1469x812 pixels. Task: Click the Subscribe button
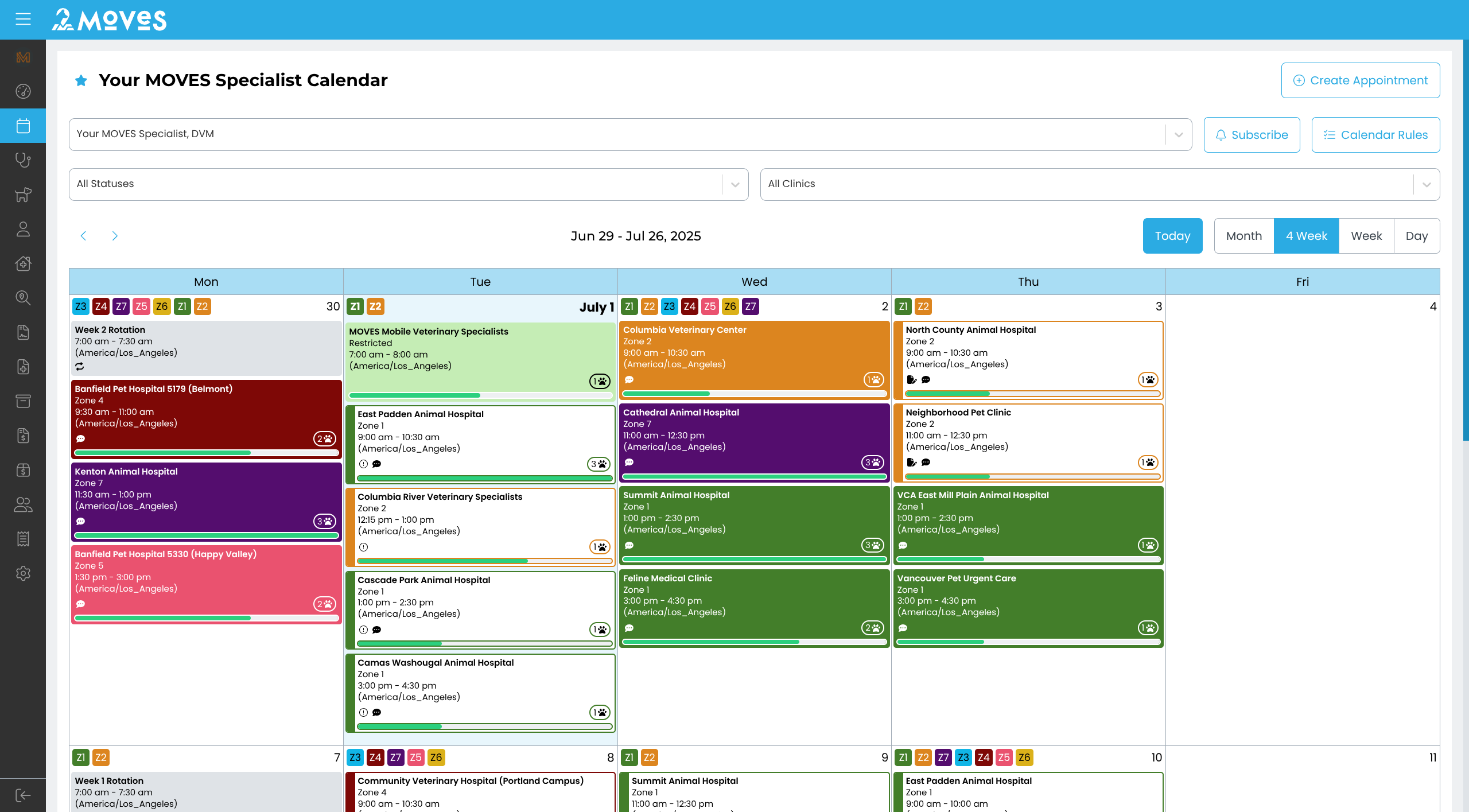click(1252, 135)
